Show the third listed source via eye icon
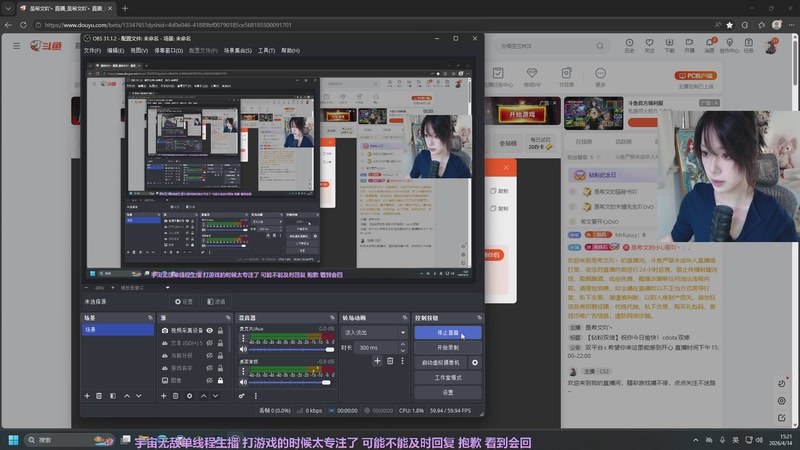This screenshot has height=450, width=800. [x=209, y=356]
